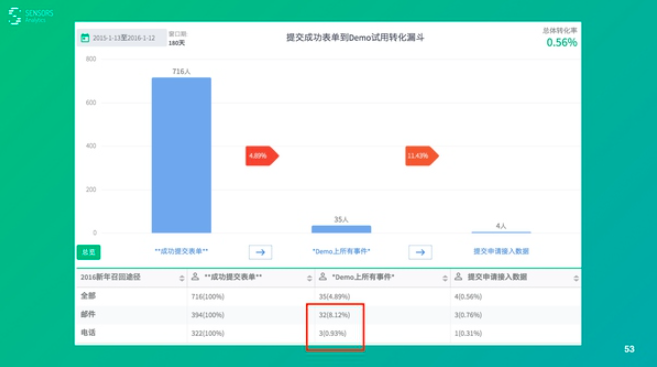Click the chart title 提交成功表单到Demo试用转化漏斗
The width and height of the screenshot is (657, 367).
[x=355, y=38]
